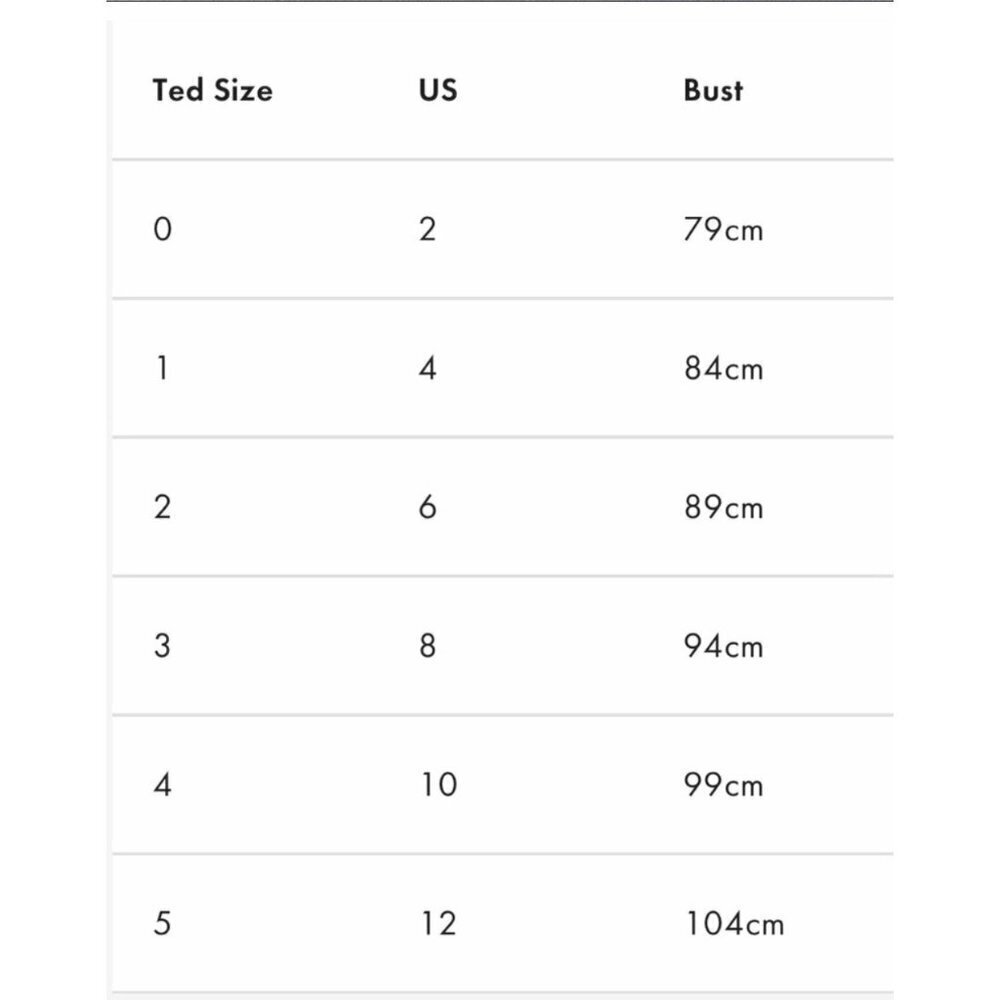
Task: Click US size 12 cell
Action: click(x=439, y=923)
